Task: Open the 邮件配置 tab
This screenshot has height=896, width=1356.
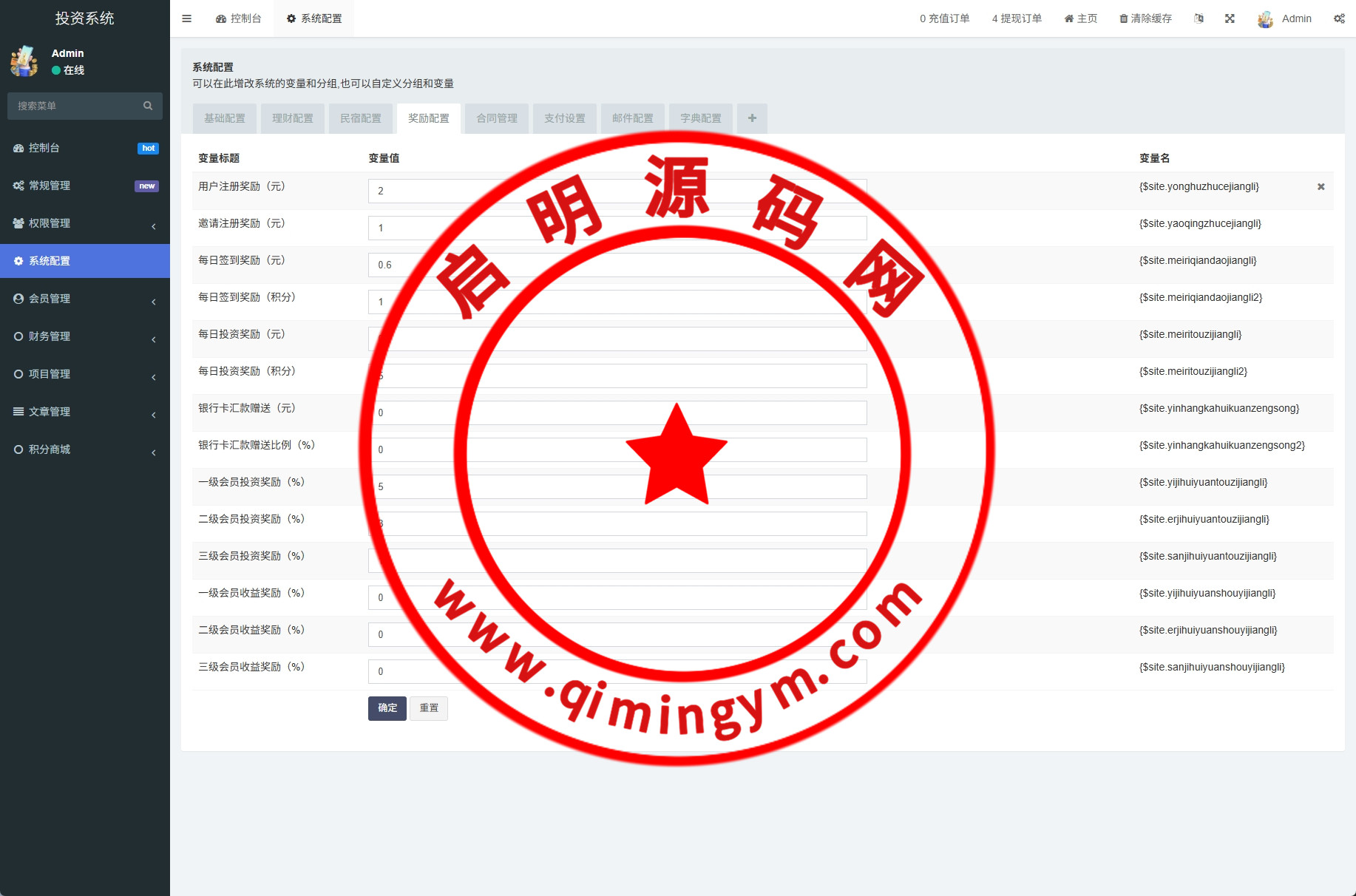Action: coord(632,118)
